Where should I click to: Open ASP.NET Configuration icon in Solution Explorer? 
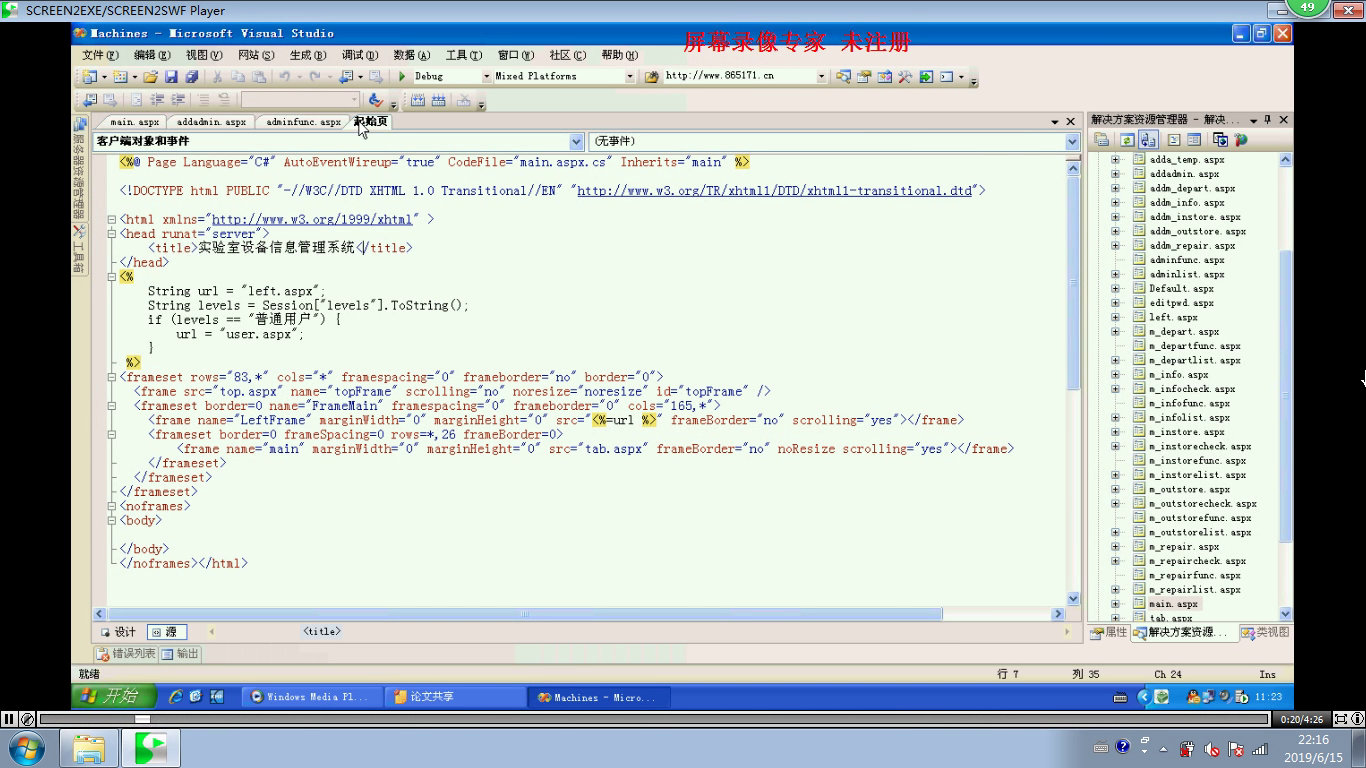click(1241, 140)
